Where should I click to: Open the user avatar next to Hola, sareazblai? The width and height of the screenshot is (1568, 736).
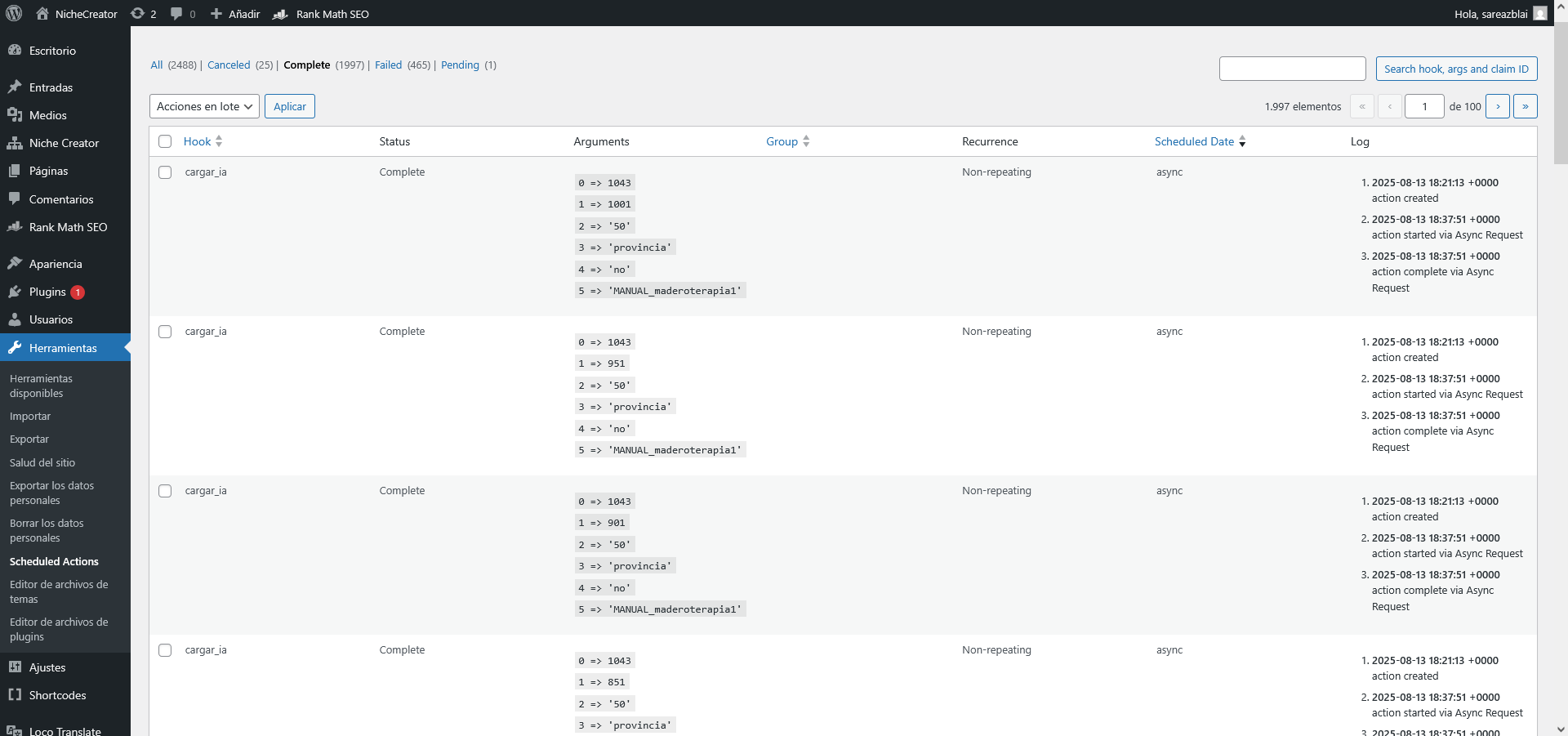pos(1540,13)
